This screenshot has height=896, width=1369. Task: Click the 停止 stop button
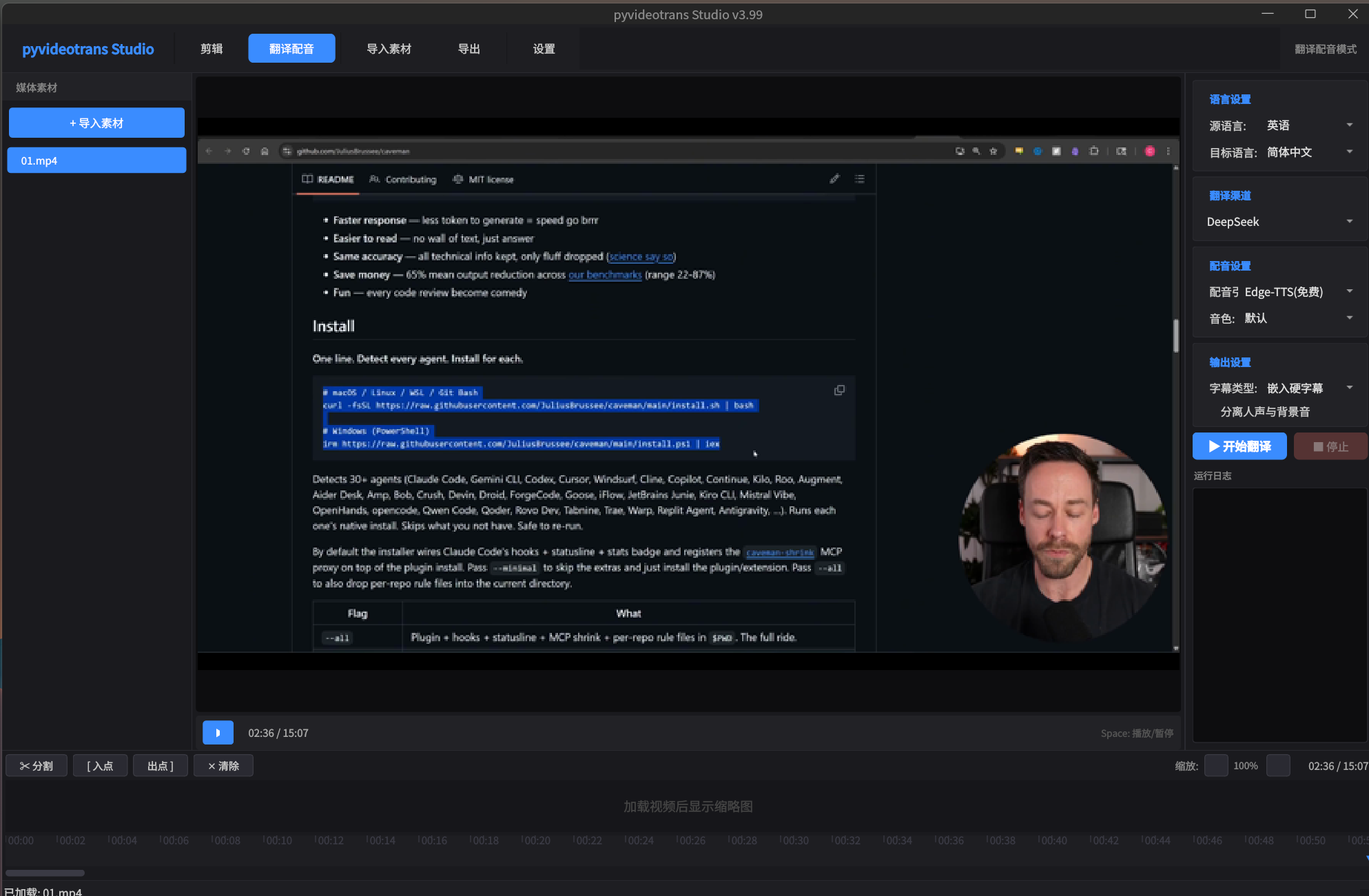click(x=1330, y=446)
